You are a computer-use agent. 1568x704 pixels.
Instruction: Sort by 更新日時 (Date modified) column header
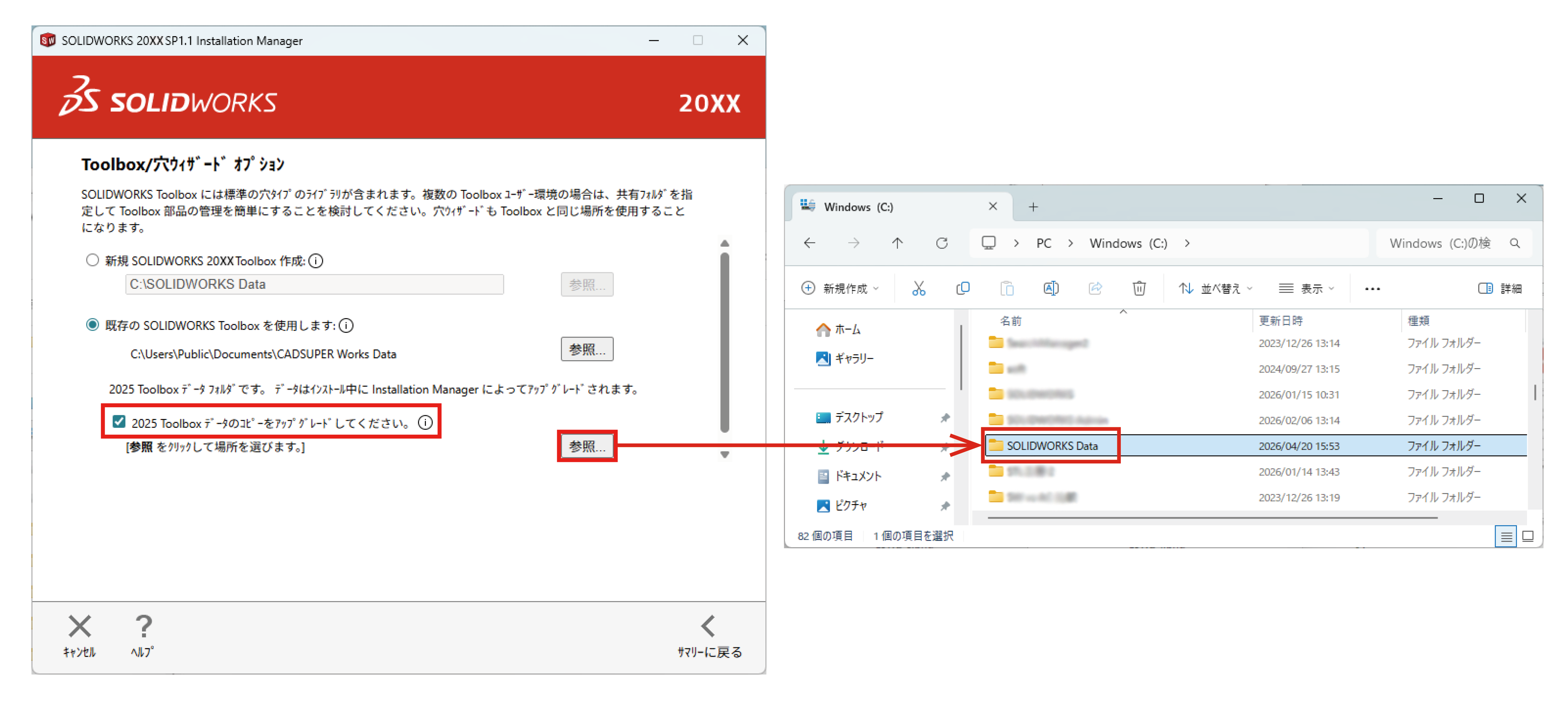pos(1281,320)
